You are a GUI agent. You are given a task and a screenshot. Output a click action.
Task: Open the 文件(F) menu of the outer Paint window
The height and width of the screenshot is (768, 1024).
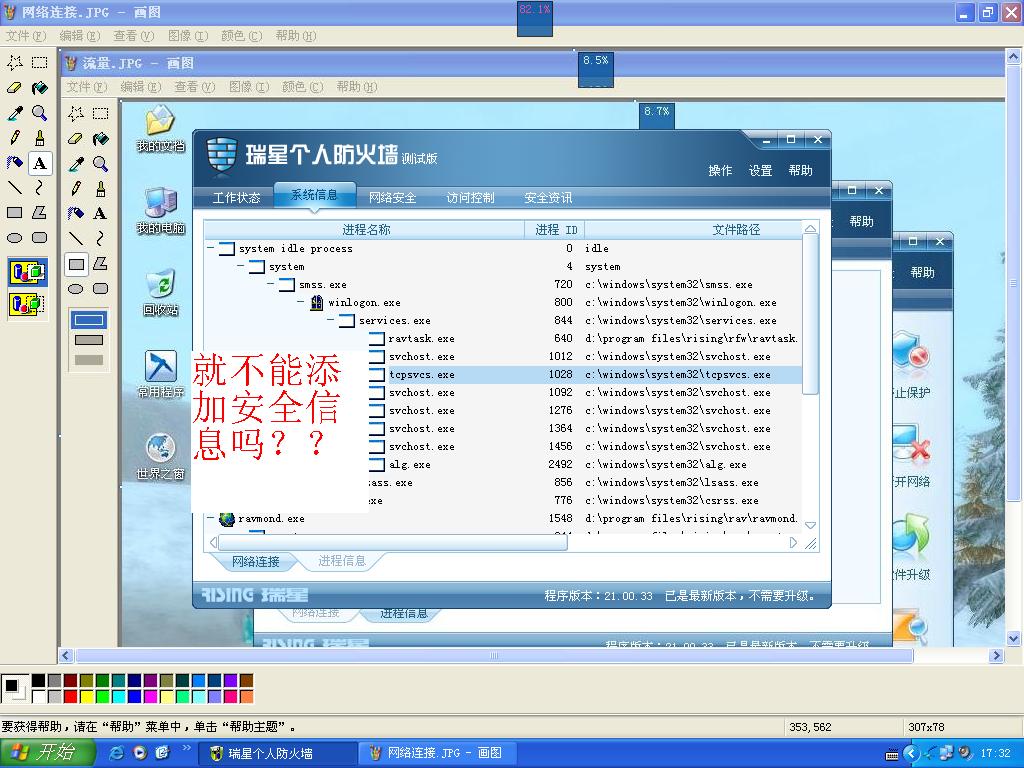point(26,36)
